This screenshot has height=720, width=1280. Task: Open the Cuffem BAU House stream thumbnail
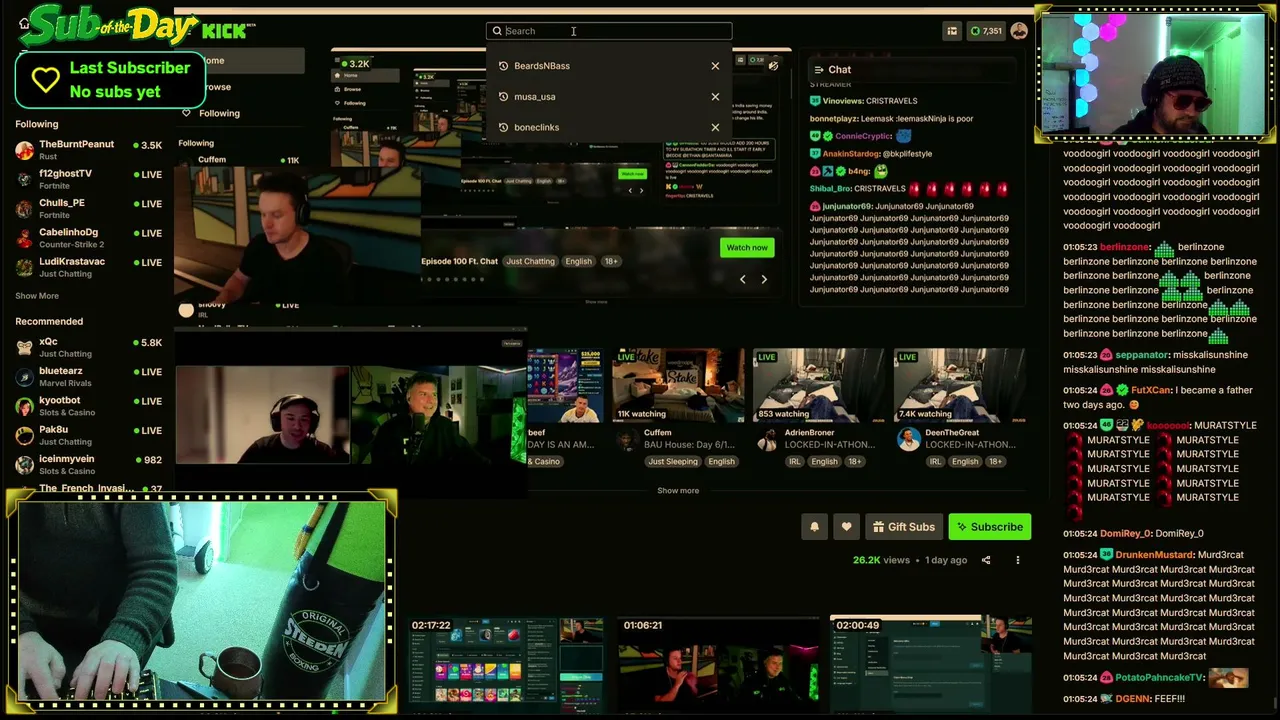679,385
